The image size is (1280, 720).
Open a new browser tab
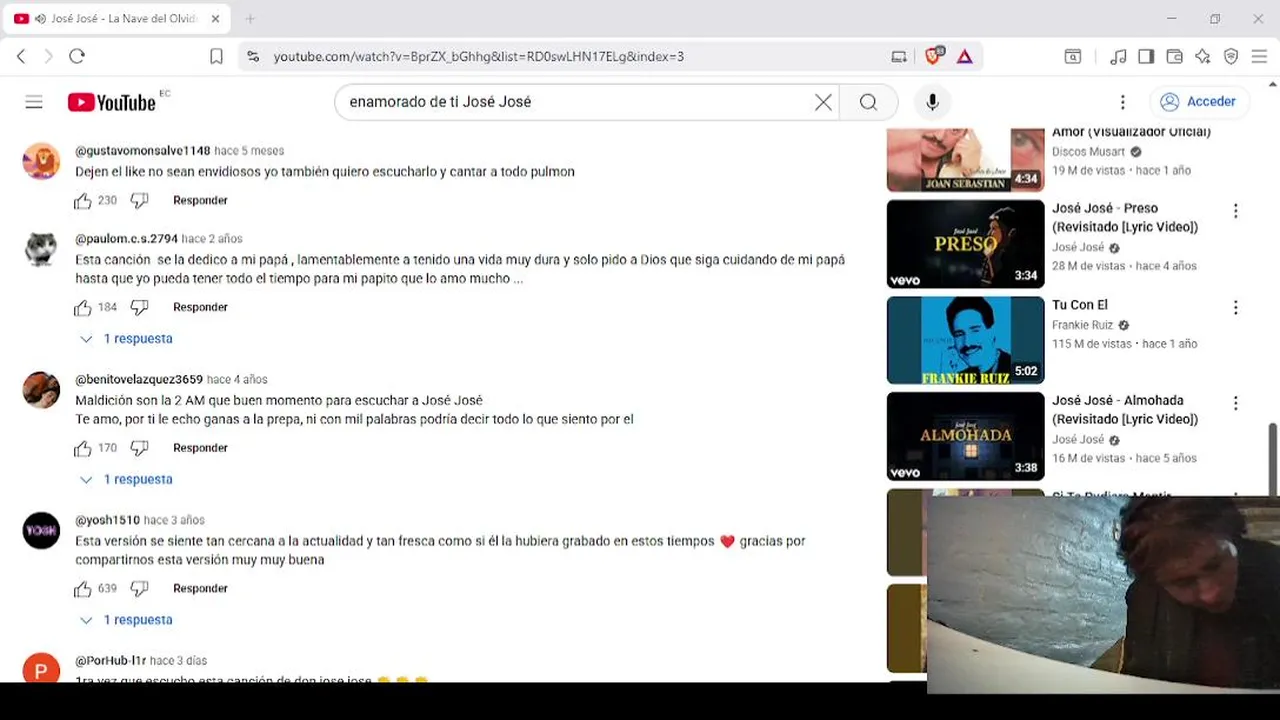[250, 19]
